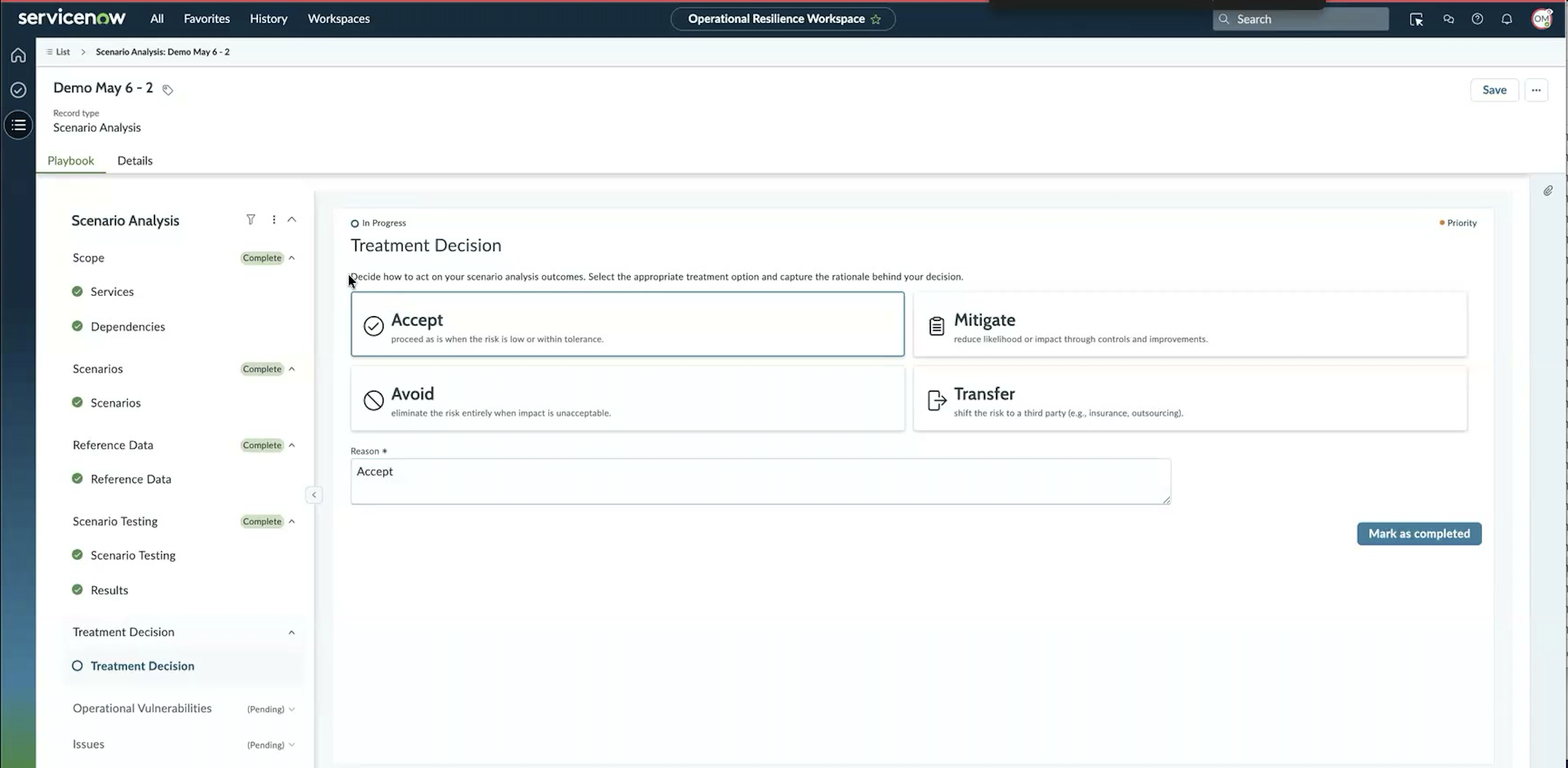Select the List icon in left sidebar

[x=18, y=125]
